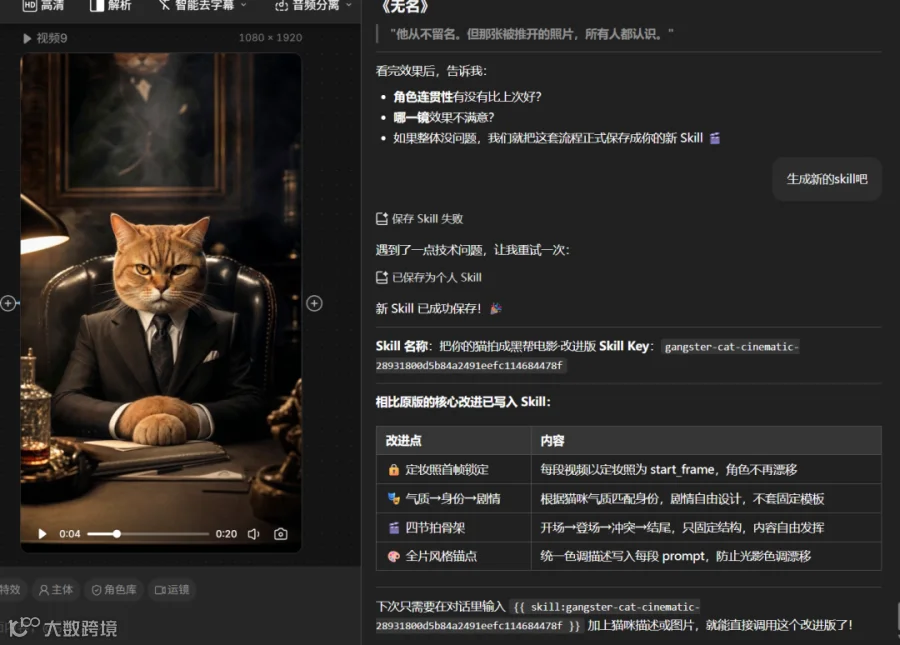The image size is (900, 645).
Task: Click the lock icon beside 定妆照首帧锁定
Action: click(394, 469)
